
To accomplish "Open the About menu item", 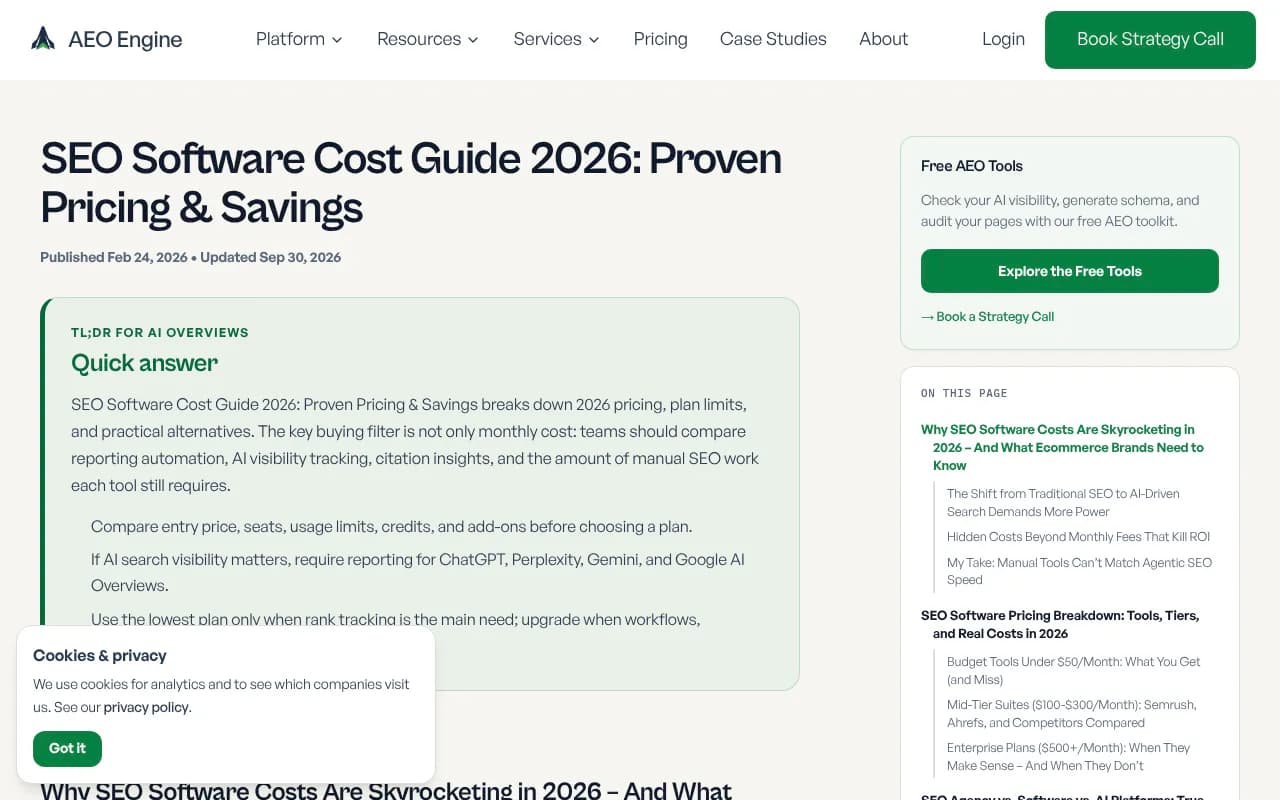I will tap(883, 39).
